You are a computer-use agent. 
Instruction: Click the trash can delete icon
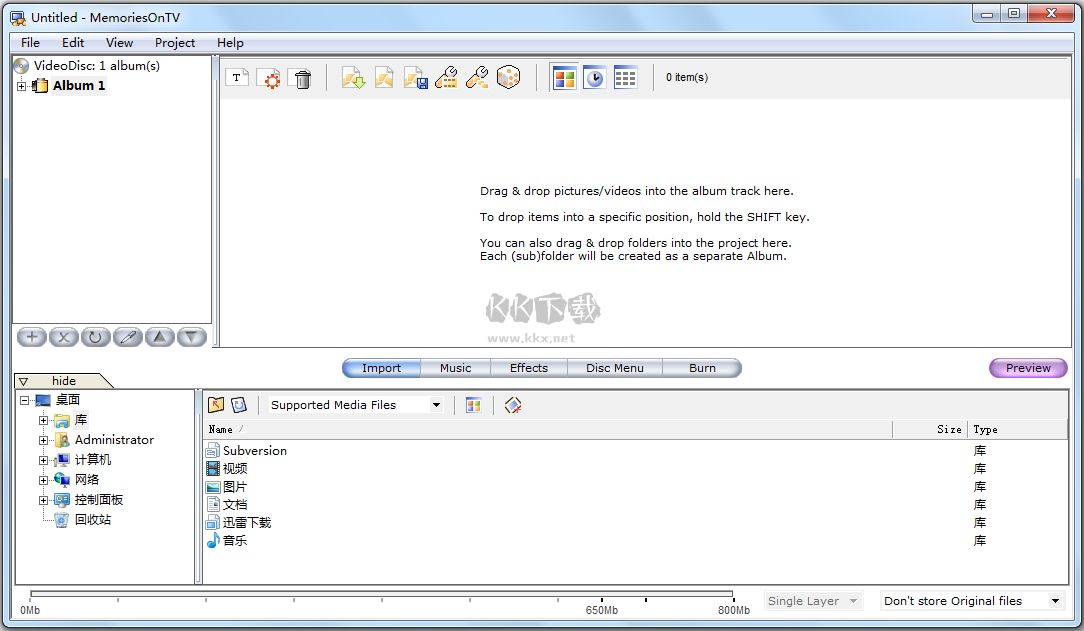(x=302, y=78)
